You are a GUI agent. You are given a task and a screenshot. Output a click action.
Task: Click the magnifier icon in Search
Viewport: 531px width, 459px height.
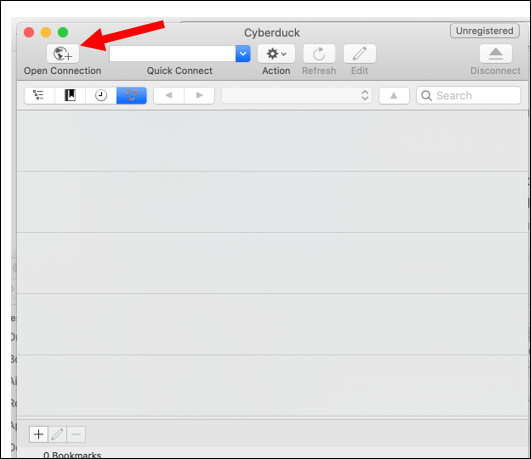426,96
